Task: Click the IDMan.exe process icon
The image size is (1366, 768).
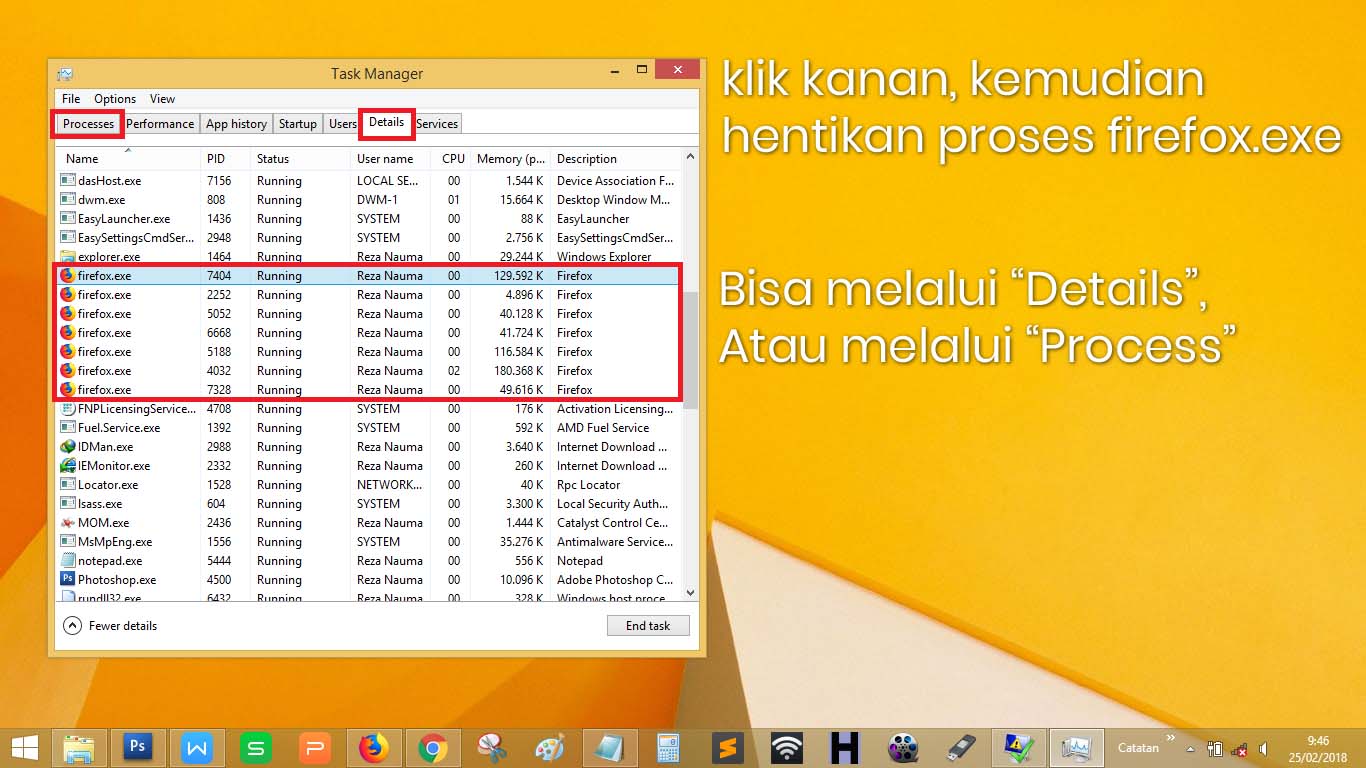Action: 68,446
